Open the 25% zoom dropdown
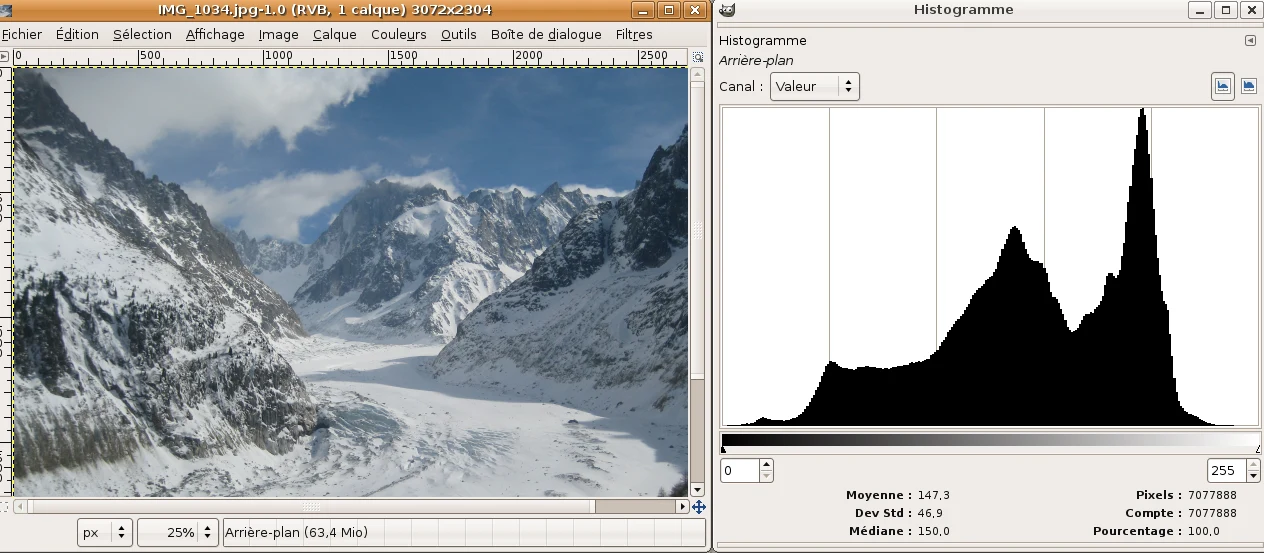This screenshot has height=553, width=1264. pyautogui.click(x=177, y=532)
